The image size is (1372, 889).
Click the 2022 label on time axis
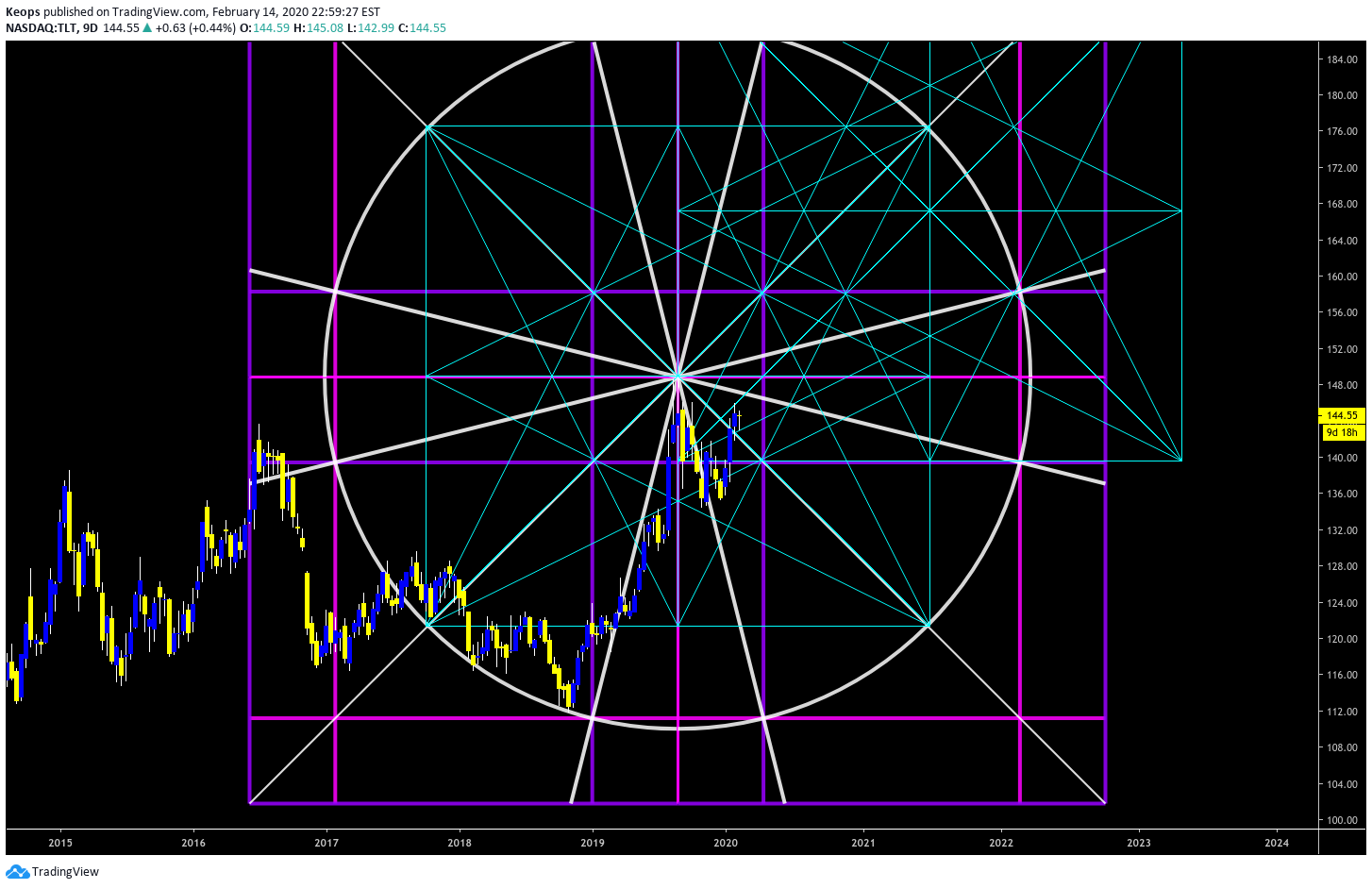click(x=1001, y=843)
